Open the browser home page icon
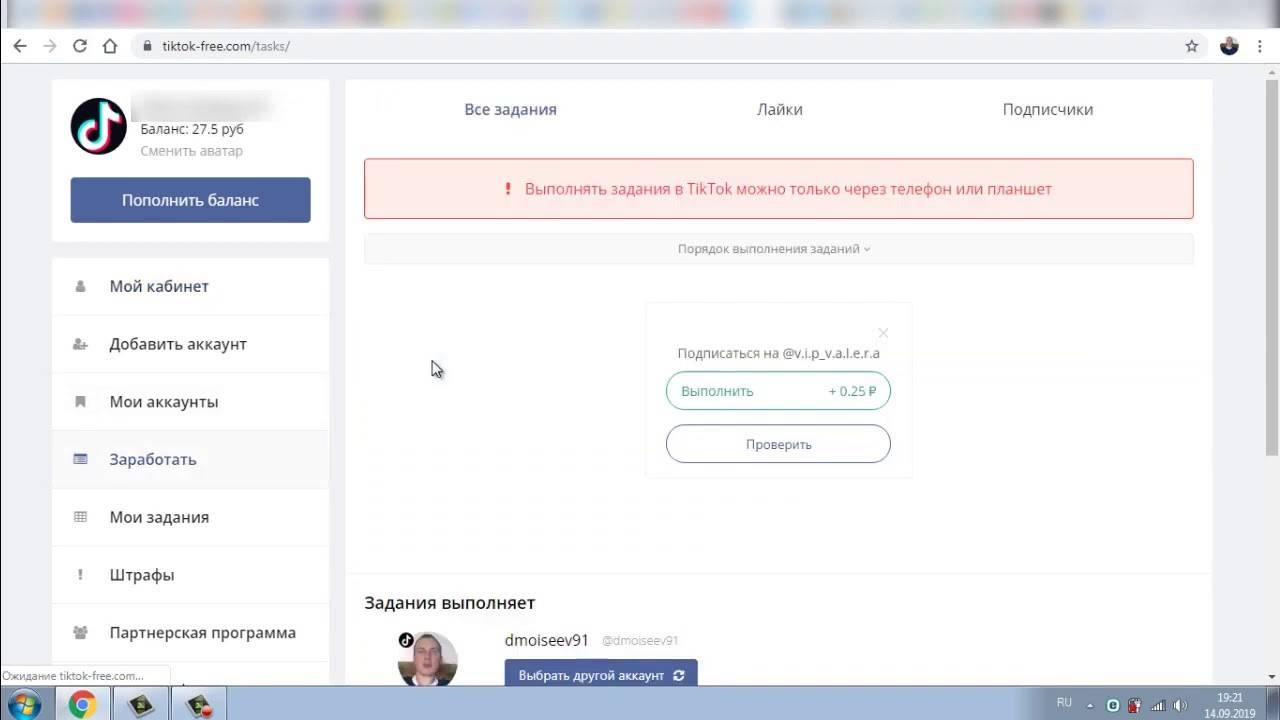The height and width of the screenshot is (720, 1280). click(x=110, y=46)
